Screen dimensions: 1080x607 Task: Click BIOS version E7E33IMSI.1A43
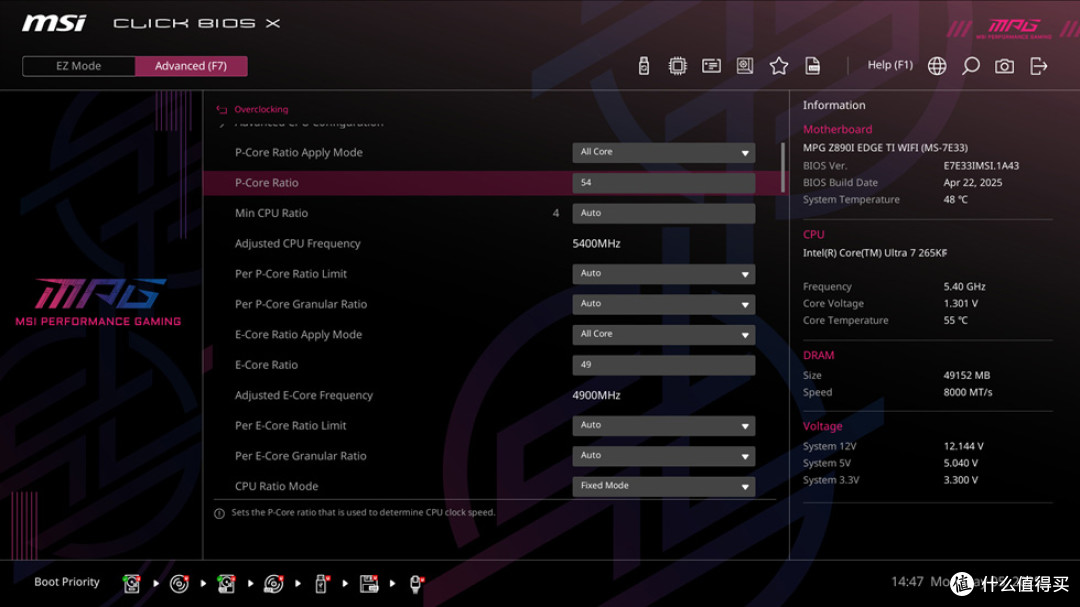(x=982, y=165)
